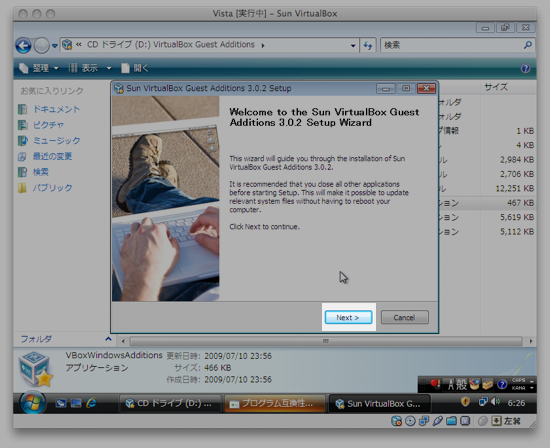Expand the address bar history dropdown
Screen dimensions: 550x448
tap(353, 46)
